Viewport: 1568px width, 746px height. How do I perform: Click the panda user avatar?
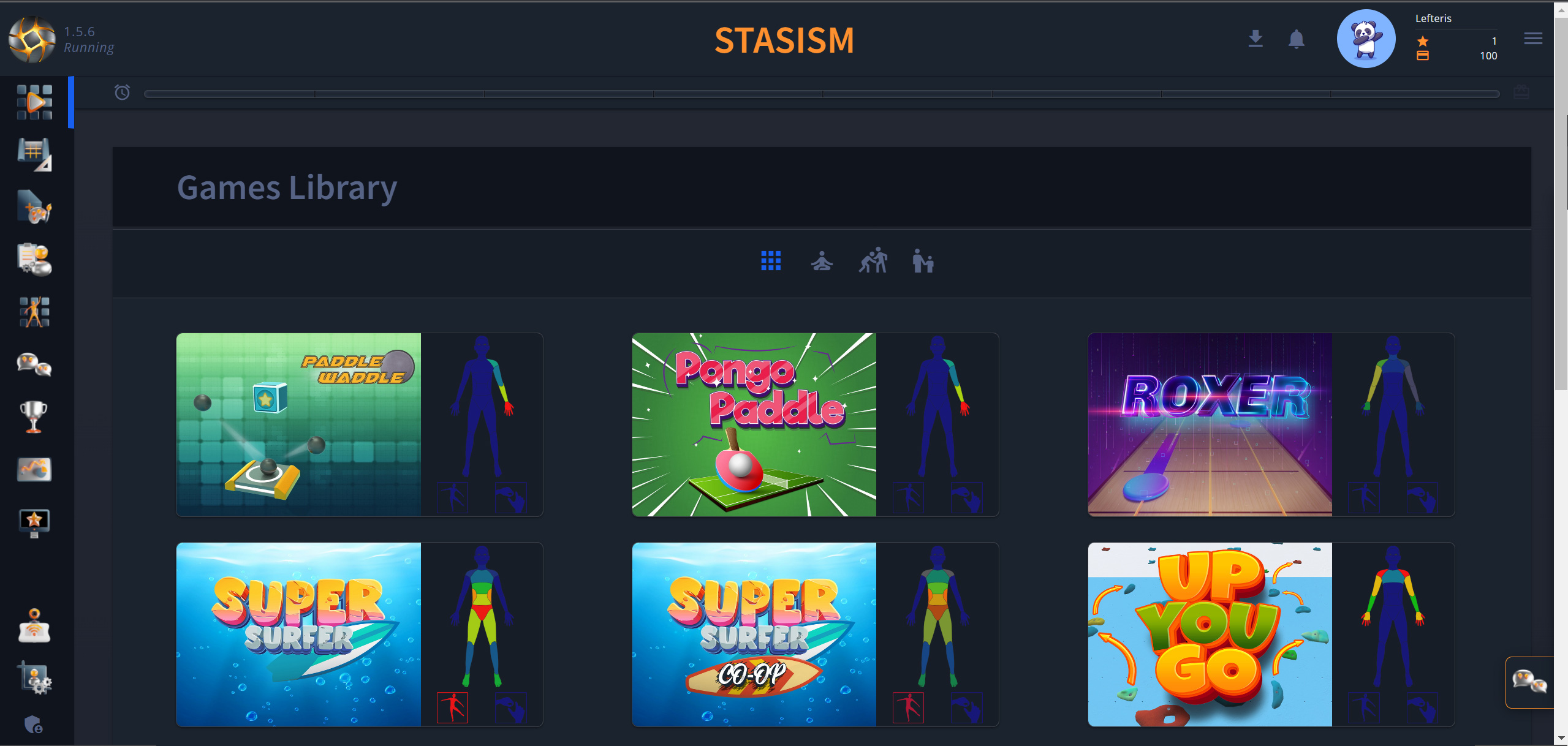click(1366, 39)
